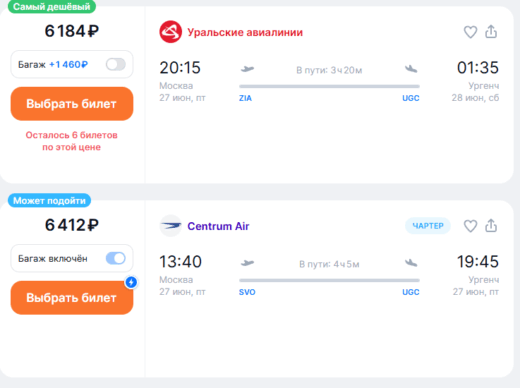The height and width of the screenshot is (388, 520).
Task: Click the 'Может подойти' blue label
Action: coord(49,200)
